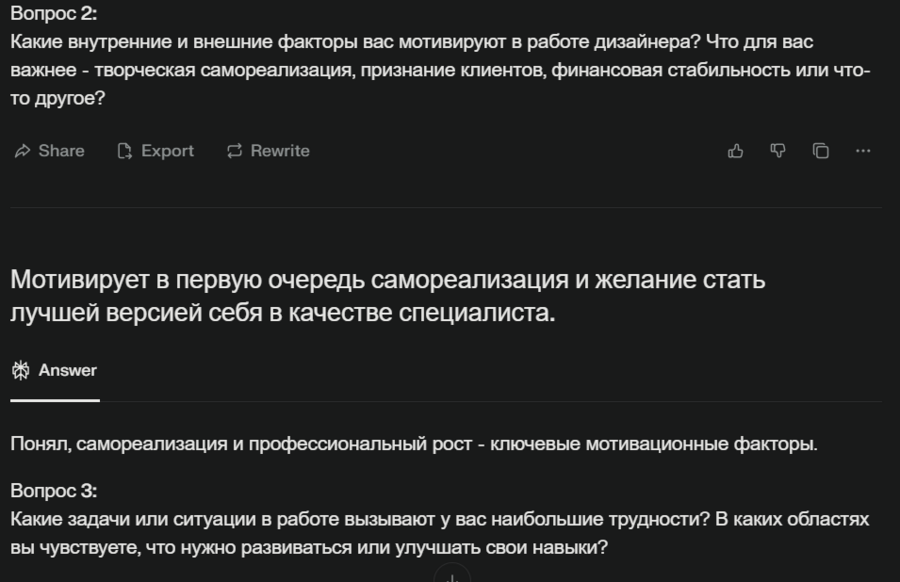Image resolution: width=900 pixels, height=582 pixels.
Task: Click the scroll-down arrow at bottom
Action: point(451,576)
